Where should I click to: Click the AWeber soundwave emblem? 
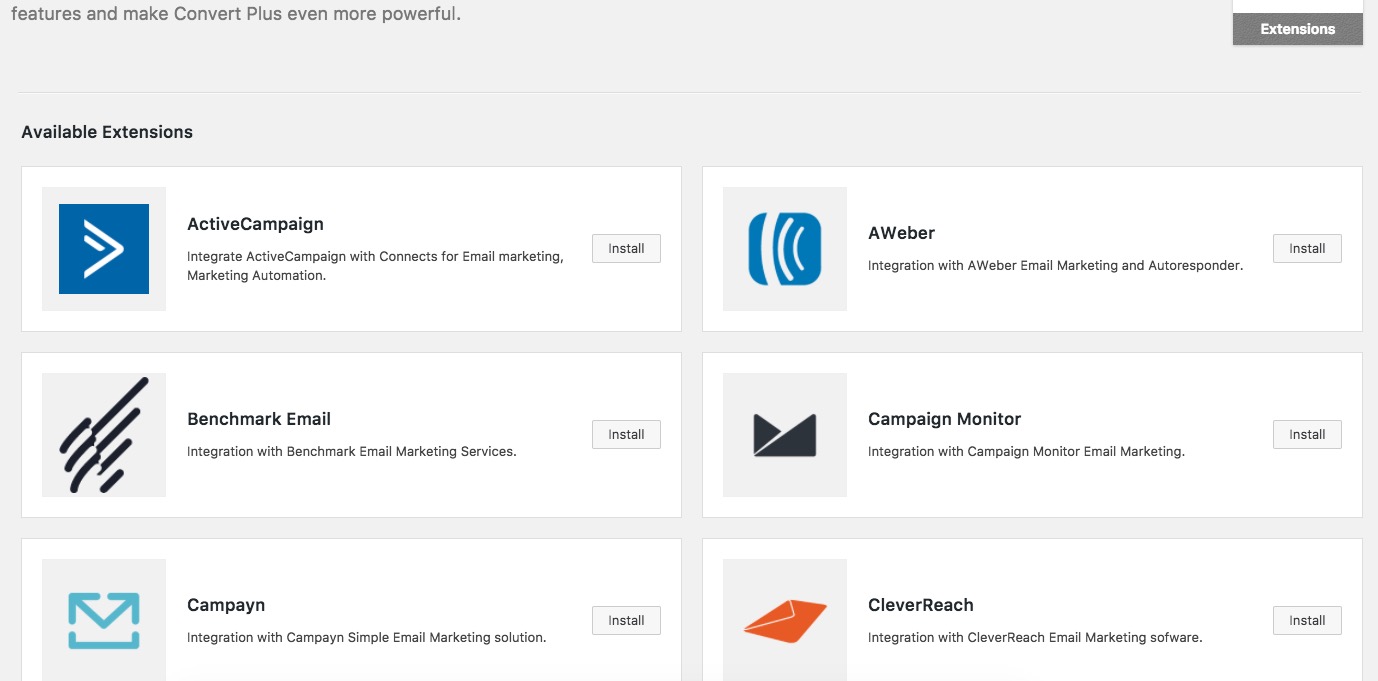click(x=784, y=248)
